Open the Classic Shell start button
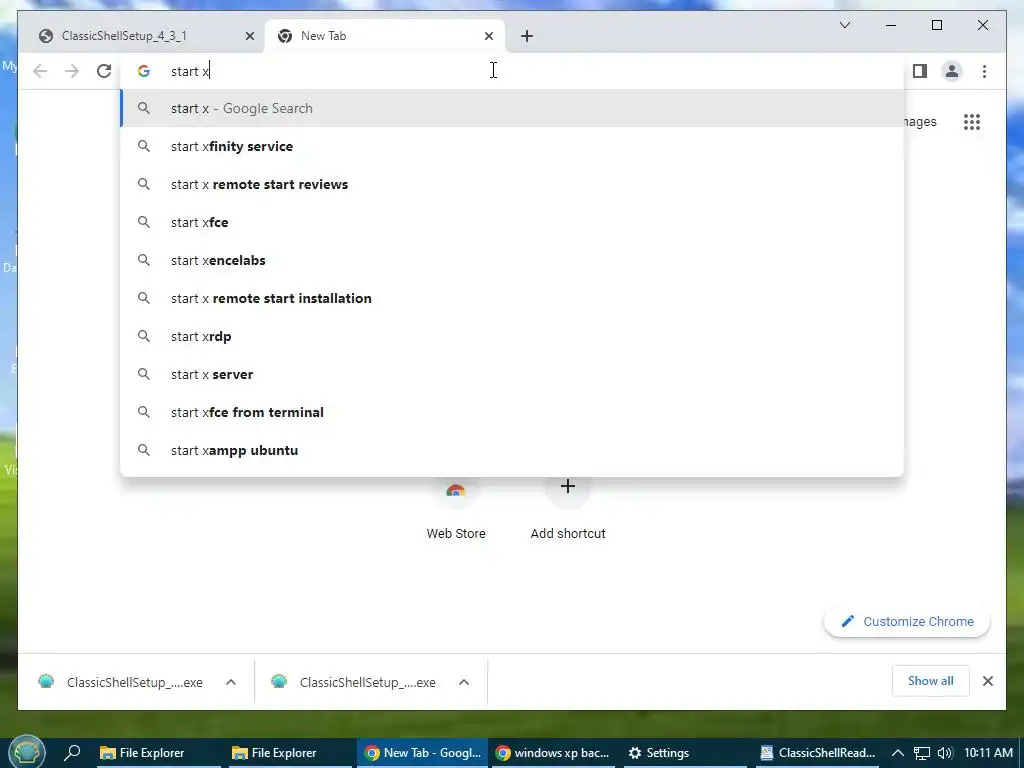Viewport: 1024px width, 768px height. point(26,751)
